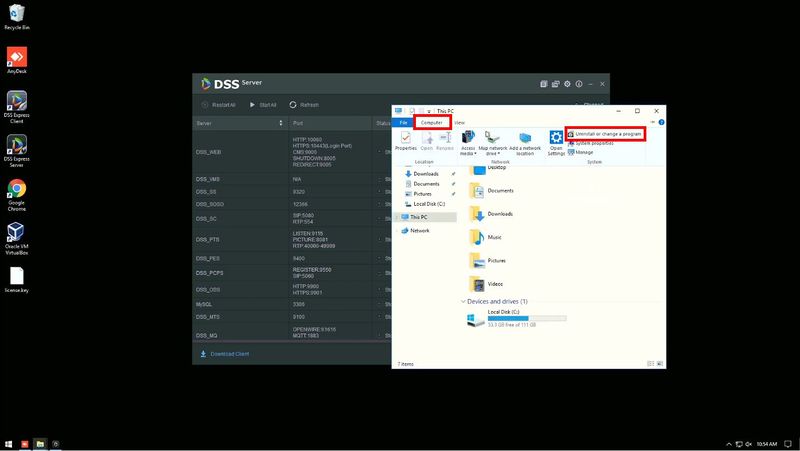This screenshot has height=451, width=800.
Task: Open the Oracle VM VirtualBox desktop icon
Action: (16, 238)
